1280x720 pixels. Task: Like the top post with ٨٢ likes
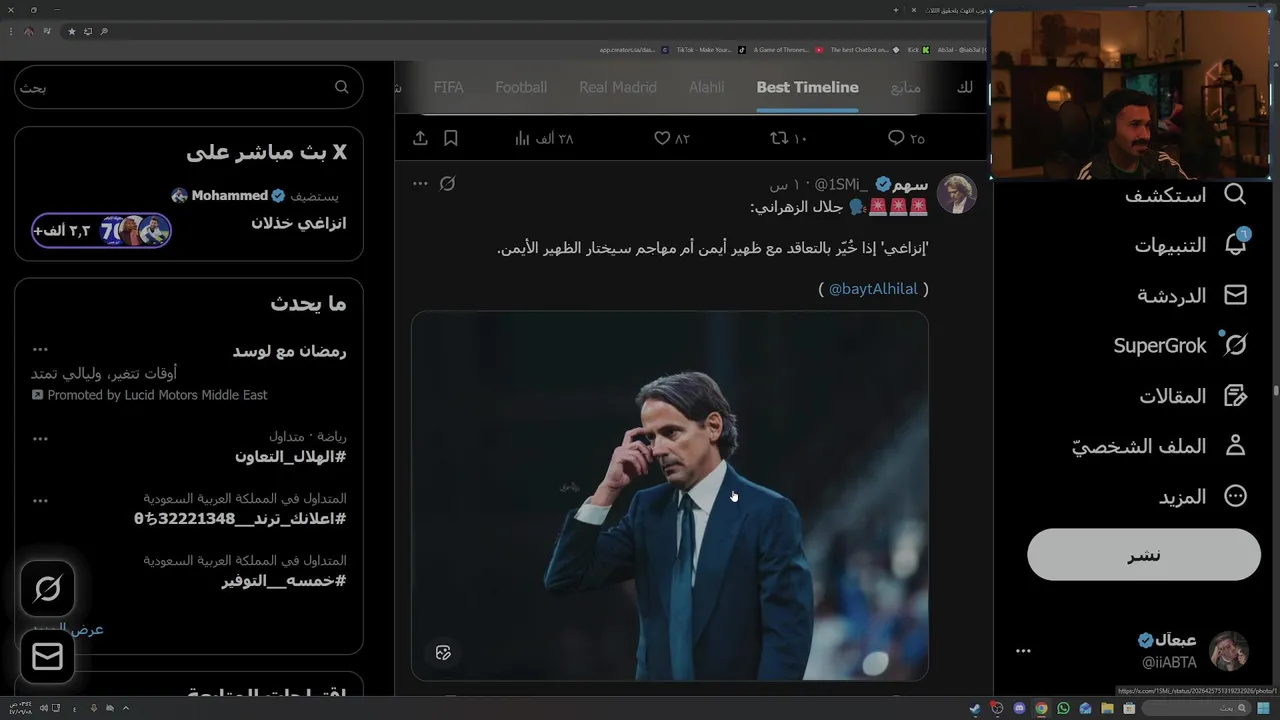(672, 138)
